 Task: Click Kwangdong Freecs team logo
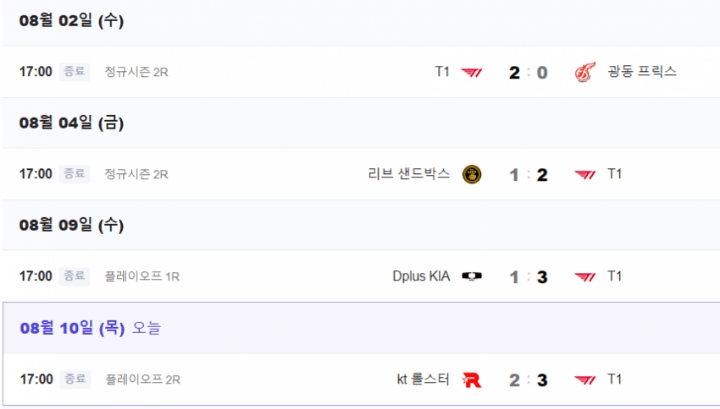tap(585, 72)
